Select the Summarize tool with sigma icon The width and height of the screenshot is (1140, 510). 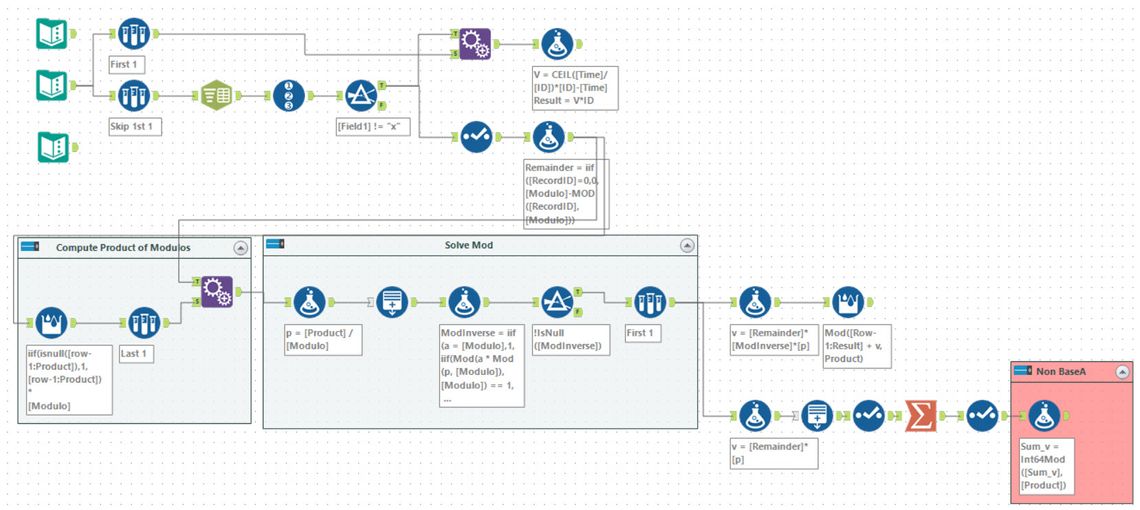pyautogui.click(x=920, y=415)
